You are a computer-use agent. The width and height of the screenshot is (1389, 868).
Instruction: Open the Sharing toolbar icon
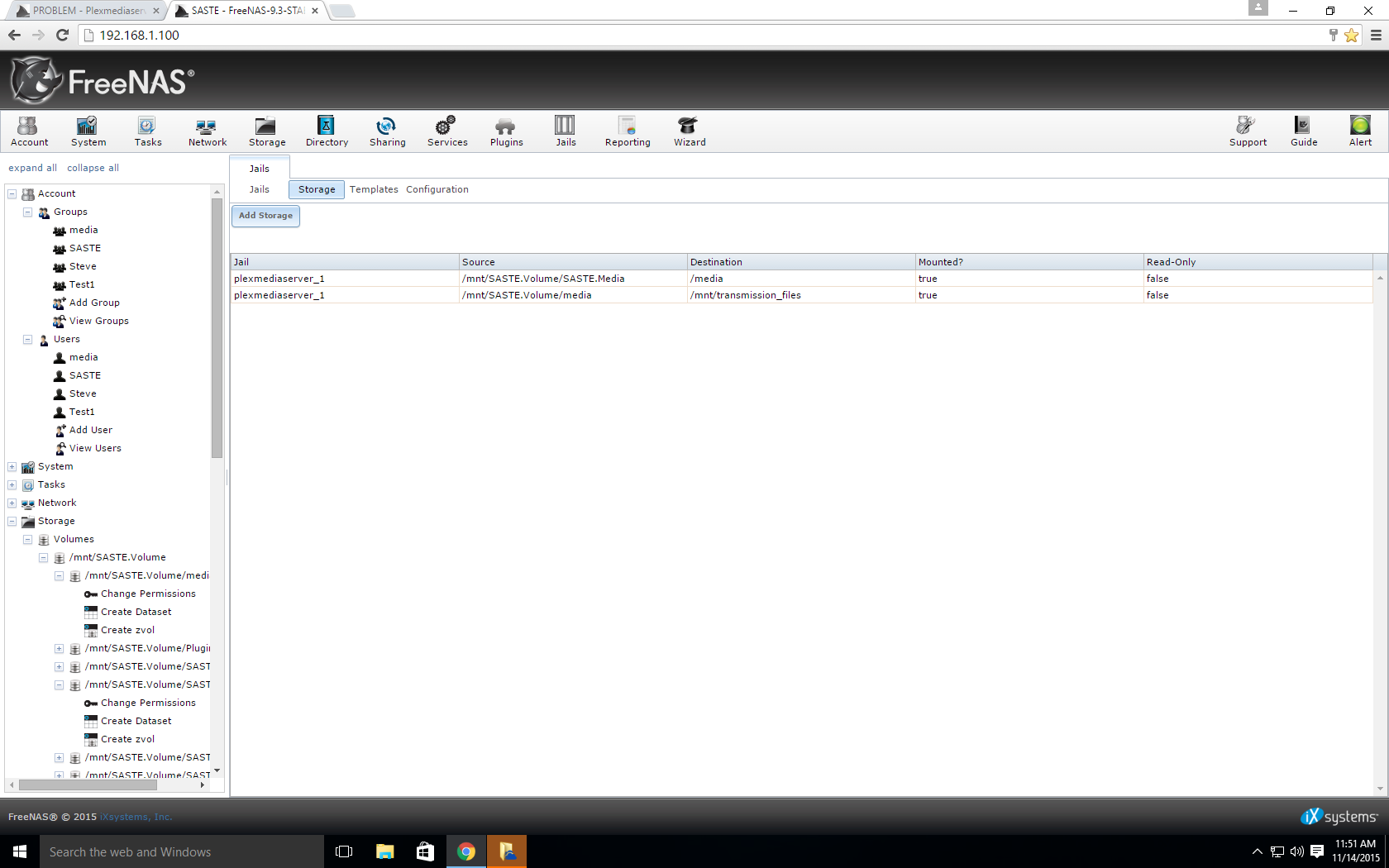[x=387, y=131]
